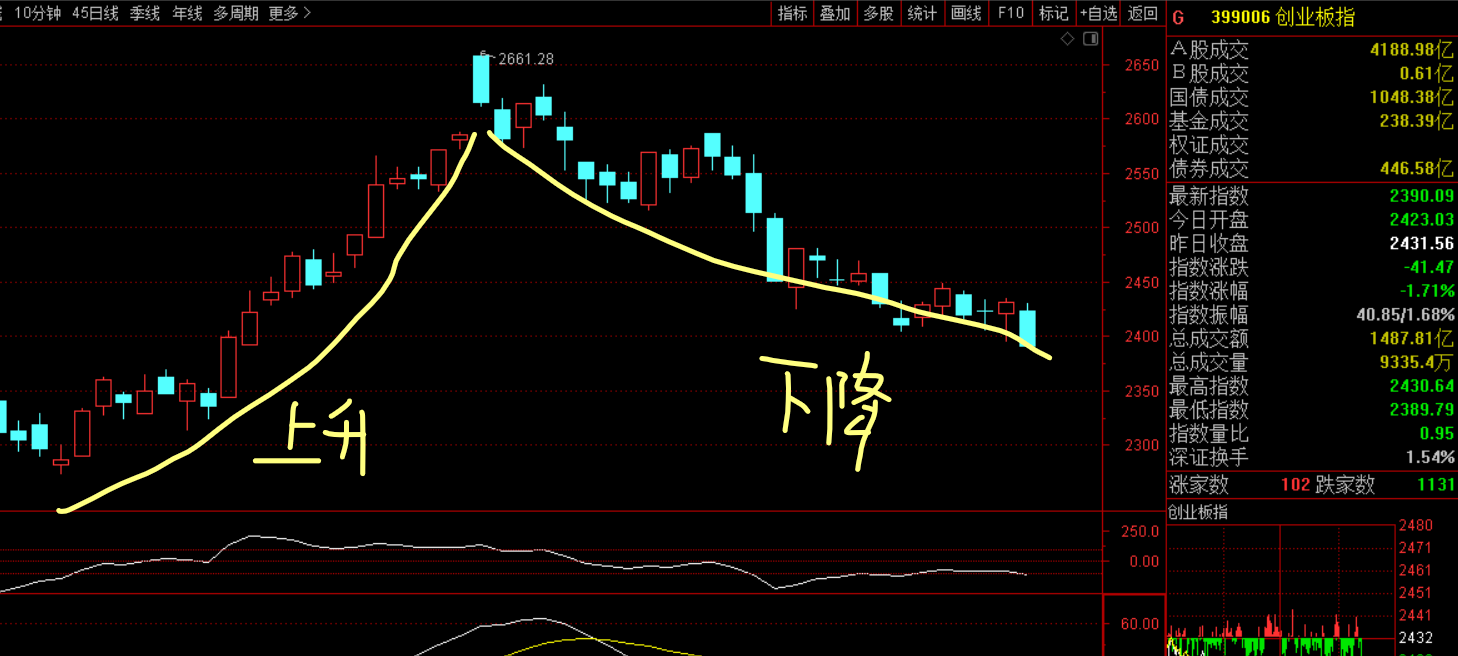Viewport: 1458px width, 656px height.
Task: Click the 2389.79 lowest index value
Action: click(1421, 410)
